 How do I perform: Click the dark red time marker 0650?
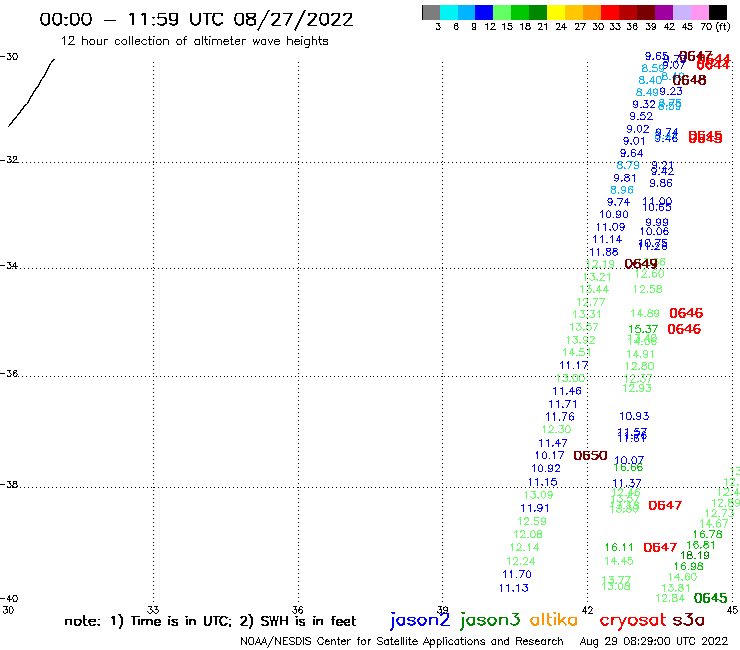590,456
